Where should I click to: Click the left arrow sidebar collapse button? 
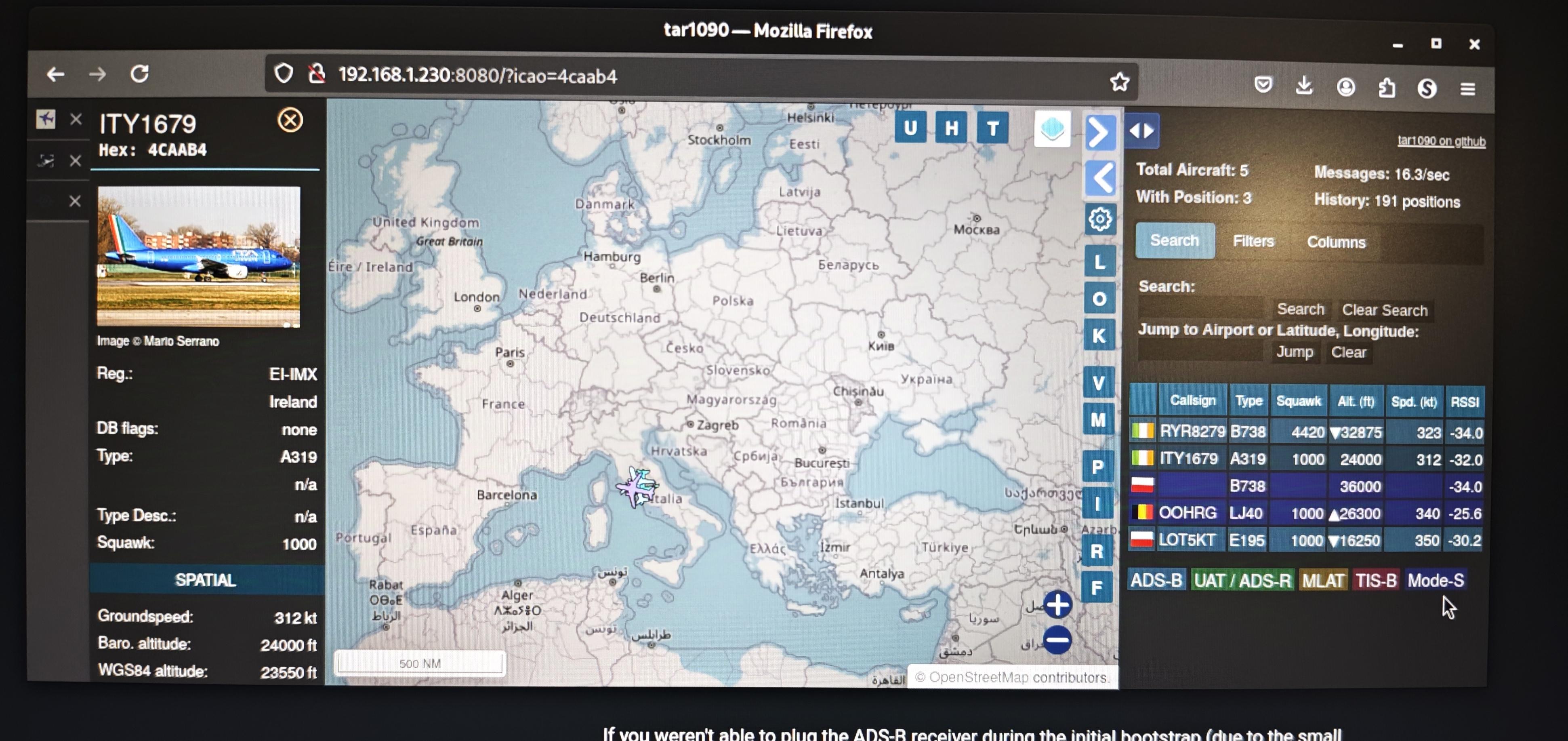[x=1101, y=179]
